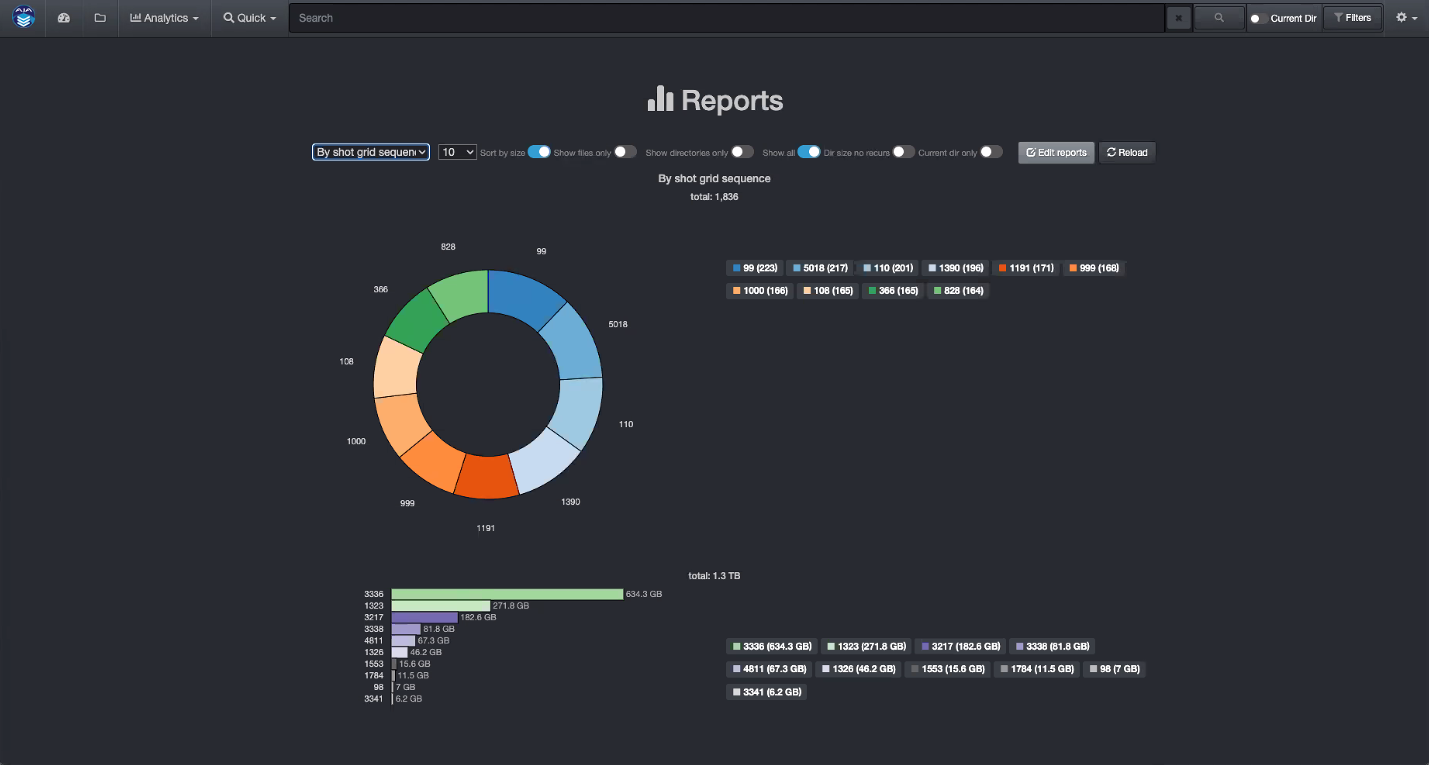This screenshot has height=765, width=1429.
Task: Click the green 634.3 GB bar
Action: tap(505, 593)
